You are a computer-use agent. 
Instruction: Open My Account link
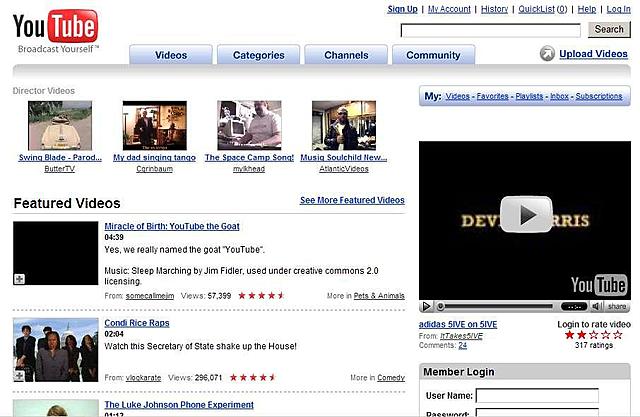tap(449, 9)
